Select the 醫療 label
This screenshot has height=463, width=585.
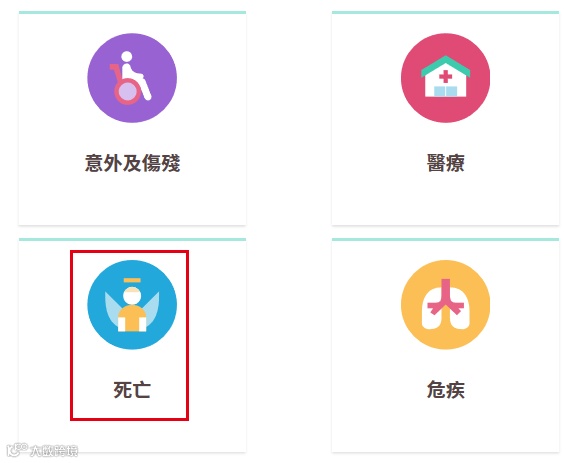pos(445,163)
